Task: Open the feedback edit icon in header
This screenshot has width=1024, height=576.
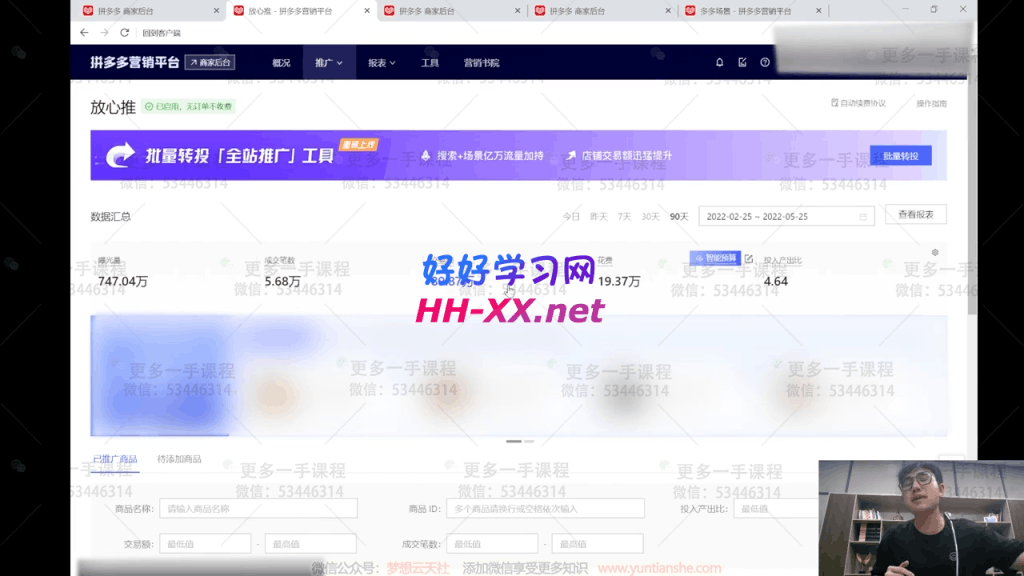Action: pyautogui.click(x=742, y=63)
